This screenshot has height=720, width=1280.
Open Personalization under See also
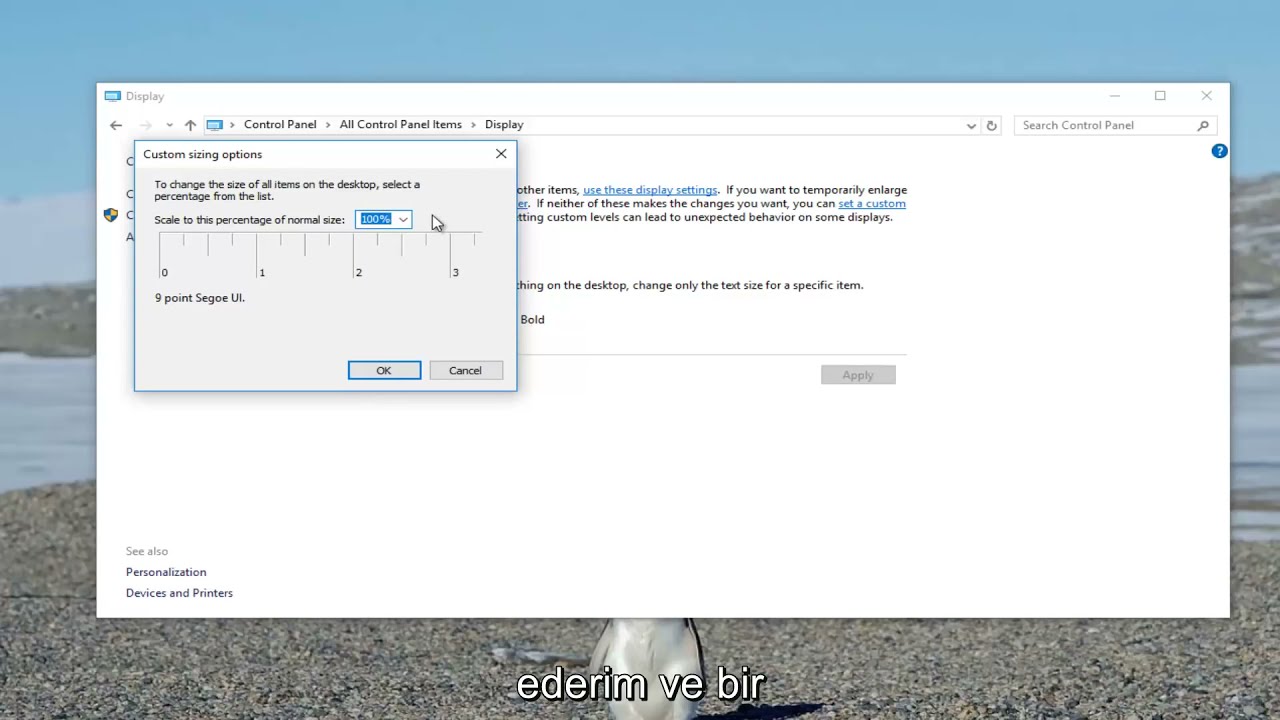pos(166,572)
